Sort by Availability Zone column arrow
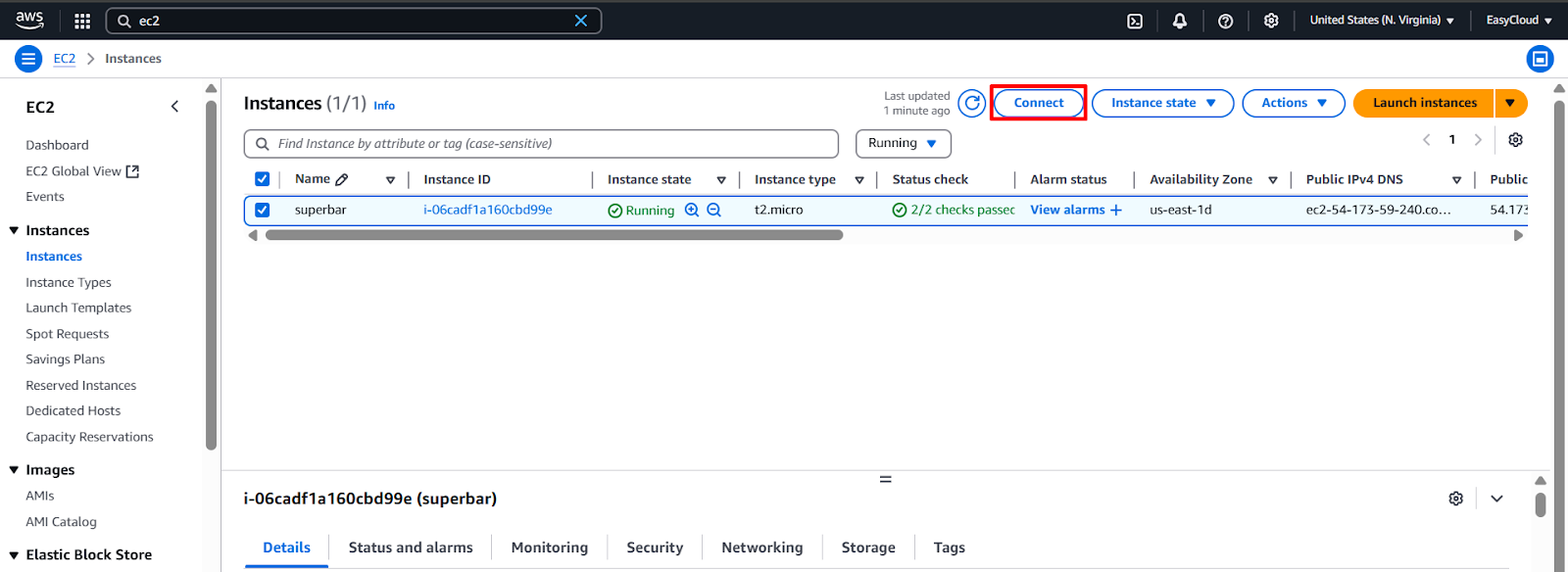 pos(1273,180)
